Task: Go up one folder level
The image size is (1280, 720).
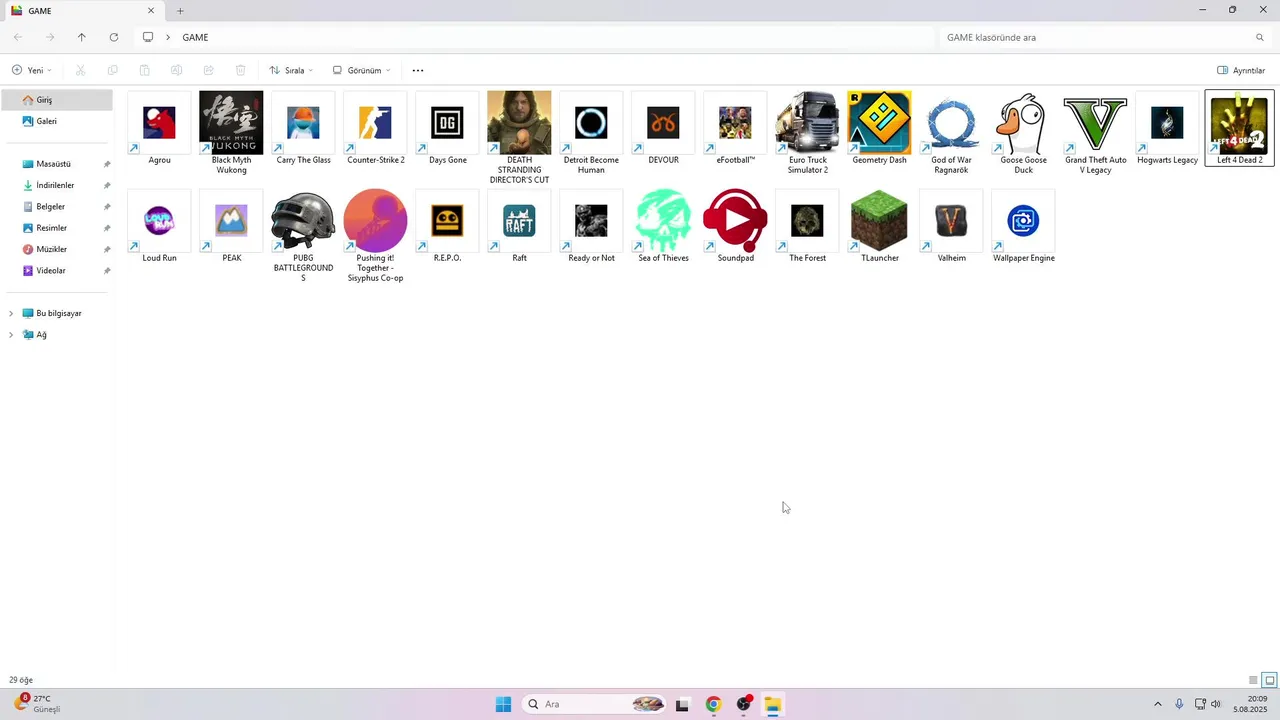Action: pos(82,37)
